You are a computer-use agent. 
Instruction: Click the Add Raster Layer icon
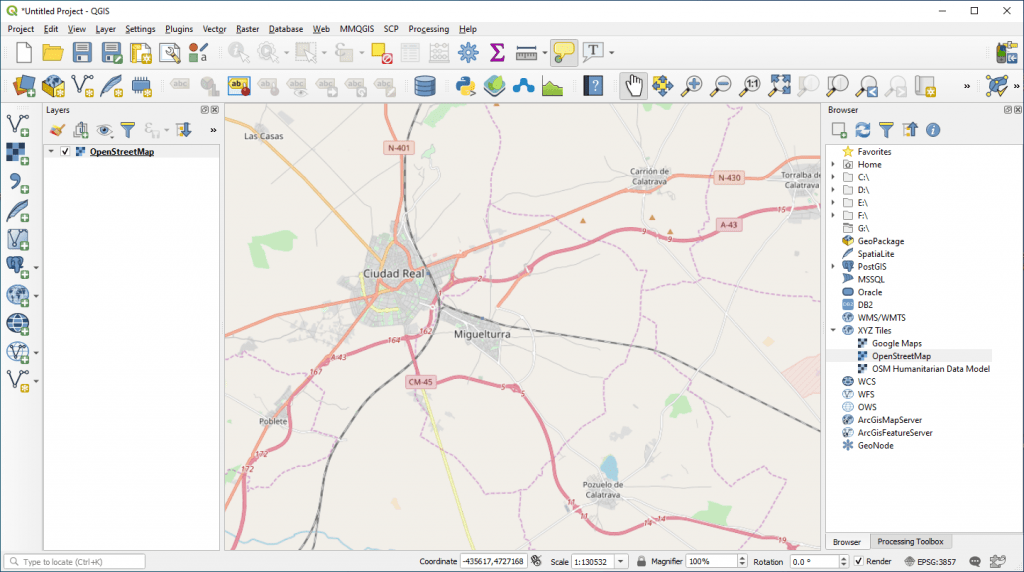pos(18,152)
